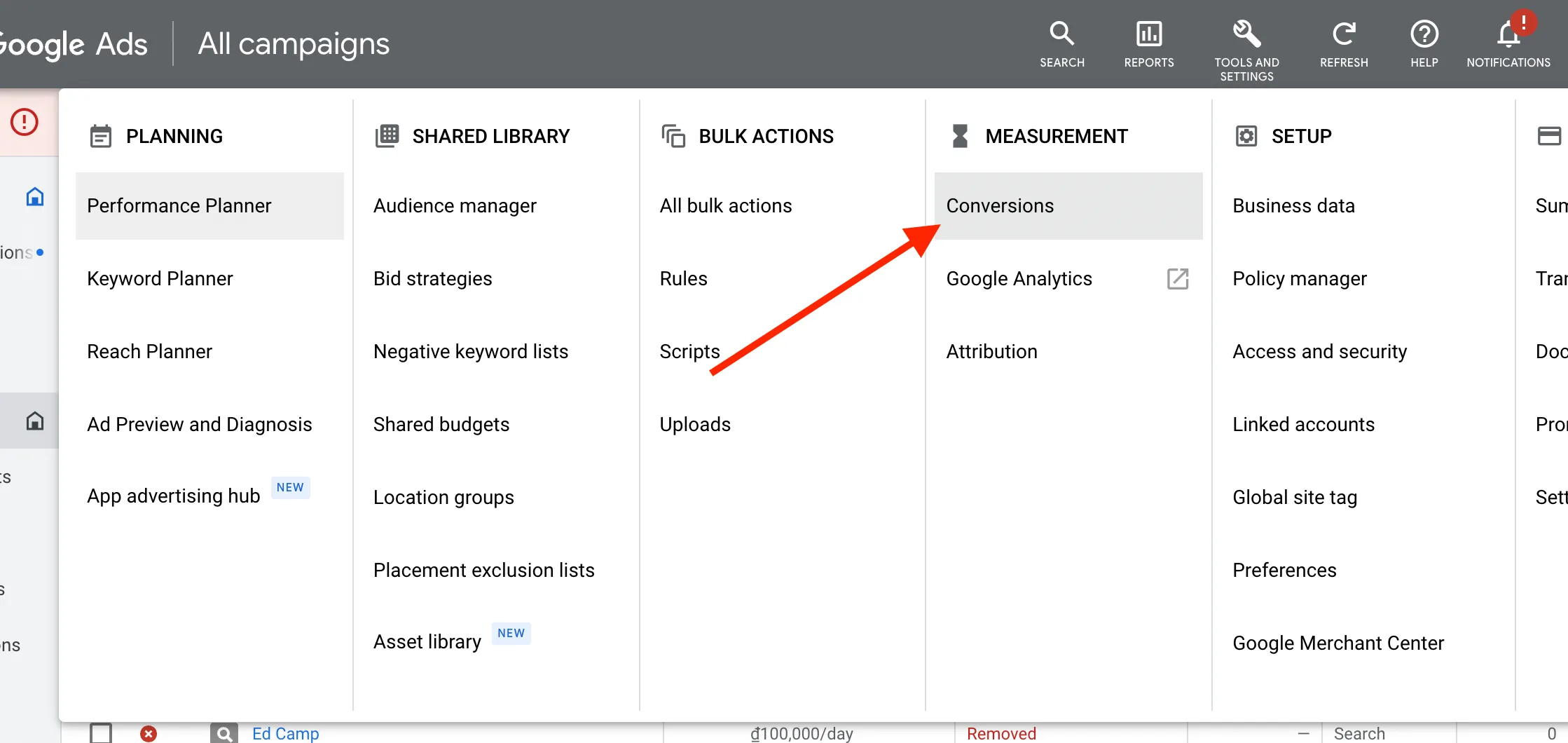
Task: Open Google Analytics under Measurement
Action: [1019, 279]
